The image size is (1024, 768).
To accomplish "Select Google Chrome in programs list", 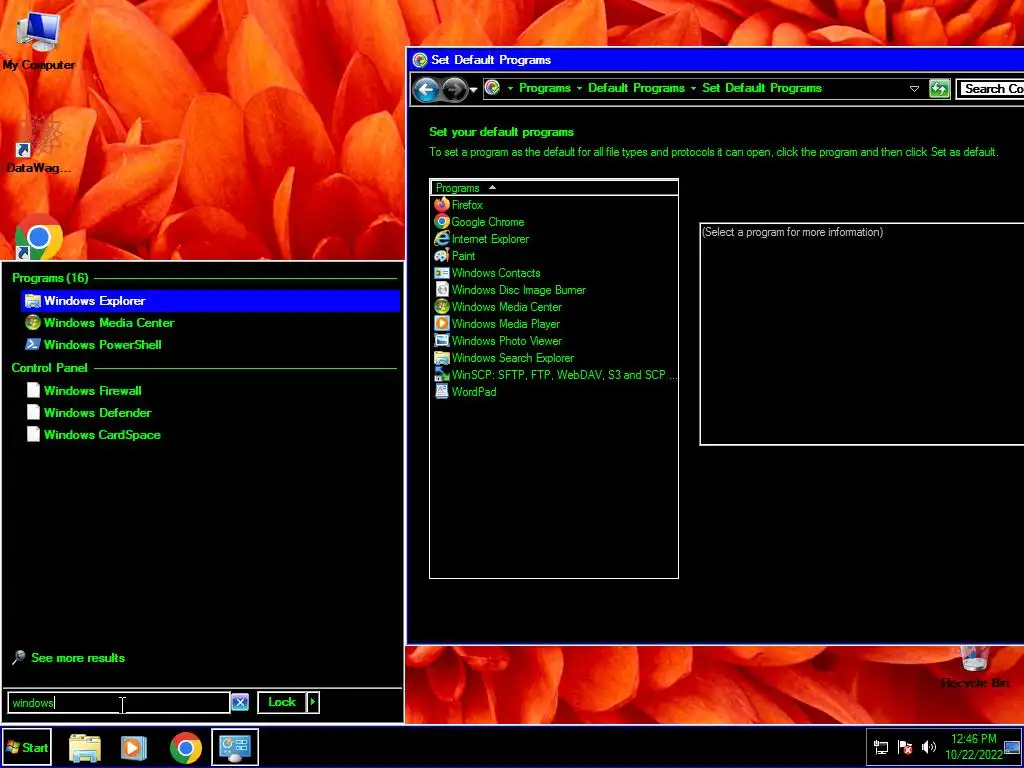I will pyautogui.click(x=488, y=221).
